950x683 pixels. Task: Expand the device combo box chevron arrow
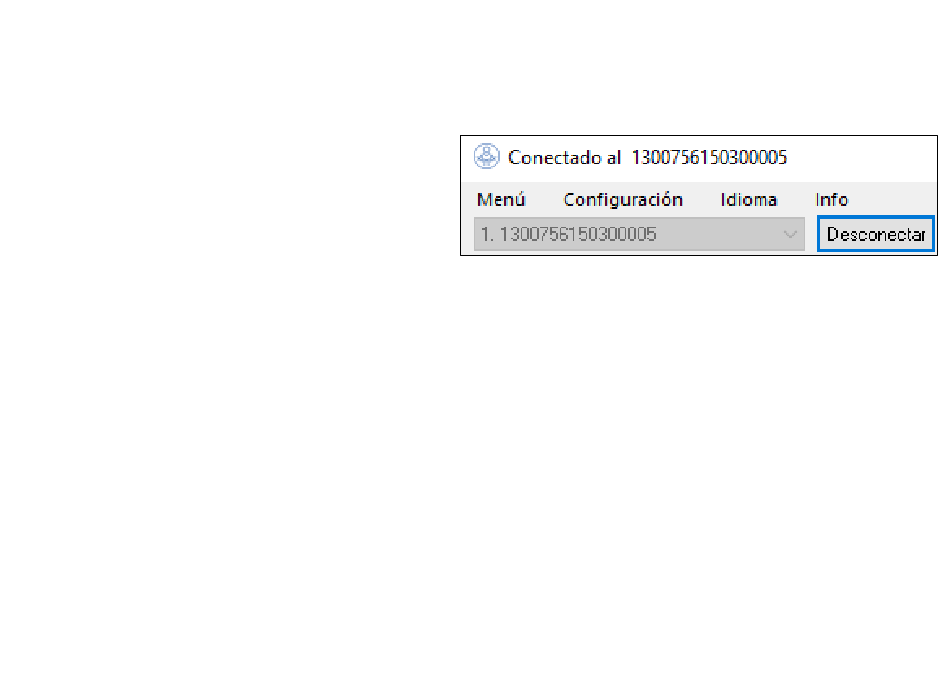pos(789,235)
